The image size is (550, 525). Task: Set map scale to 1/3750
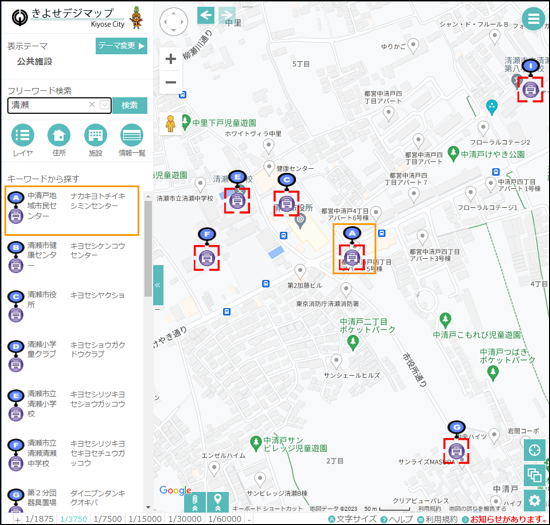pos(73,519)
